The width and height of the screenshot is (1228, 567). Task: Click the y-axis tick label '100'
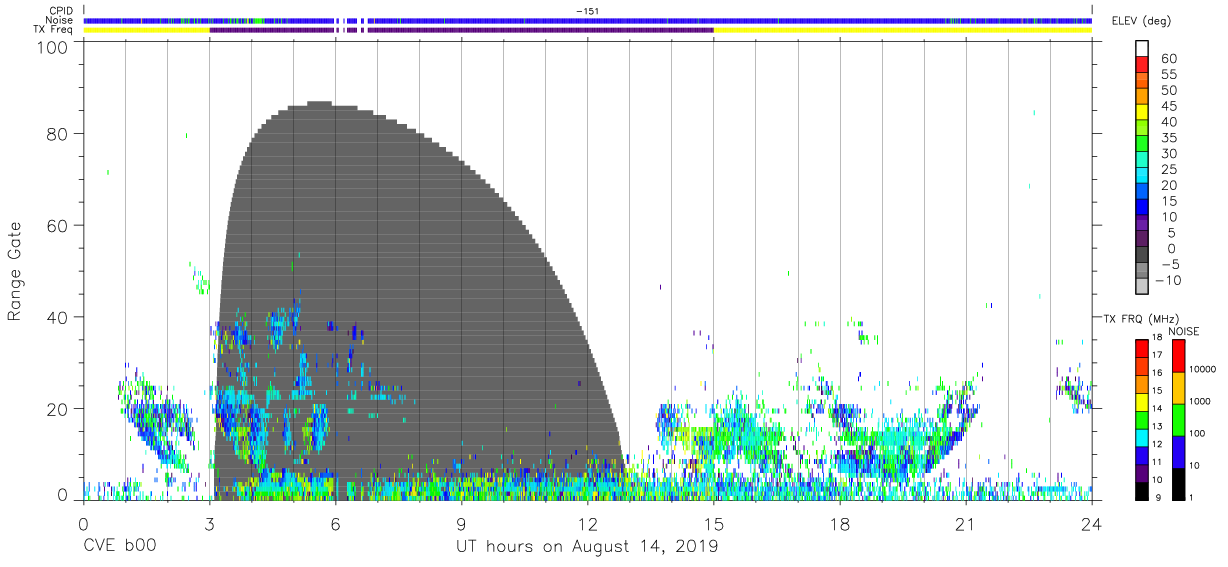pyautogui.click(x=51, y=47)
